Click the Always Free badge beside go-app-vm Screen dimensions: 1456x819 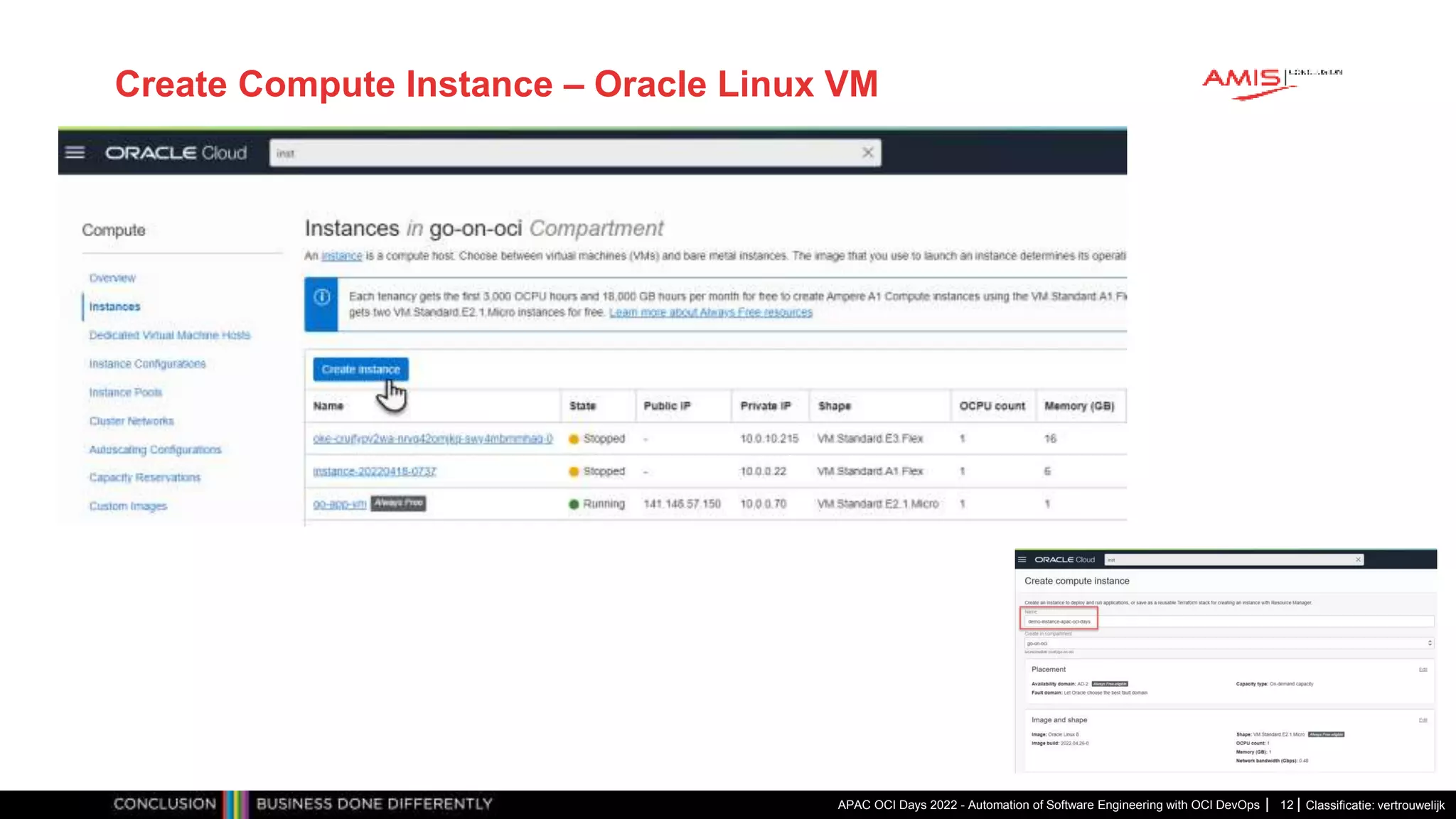click(x=398, y=503)
